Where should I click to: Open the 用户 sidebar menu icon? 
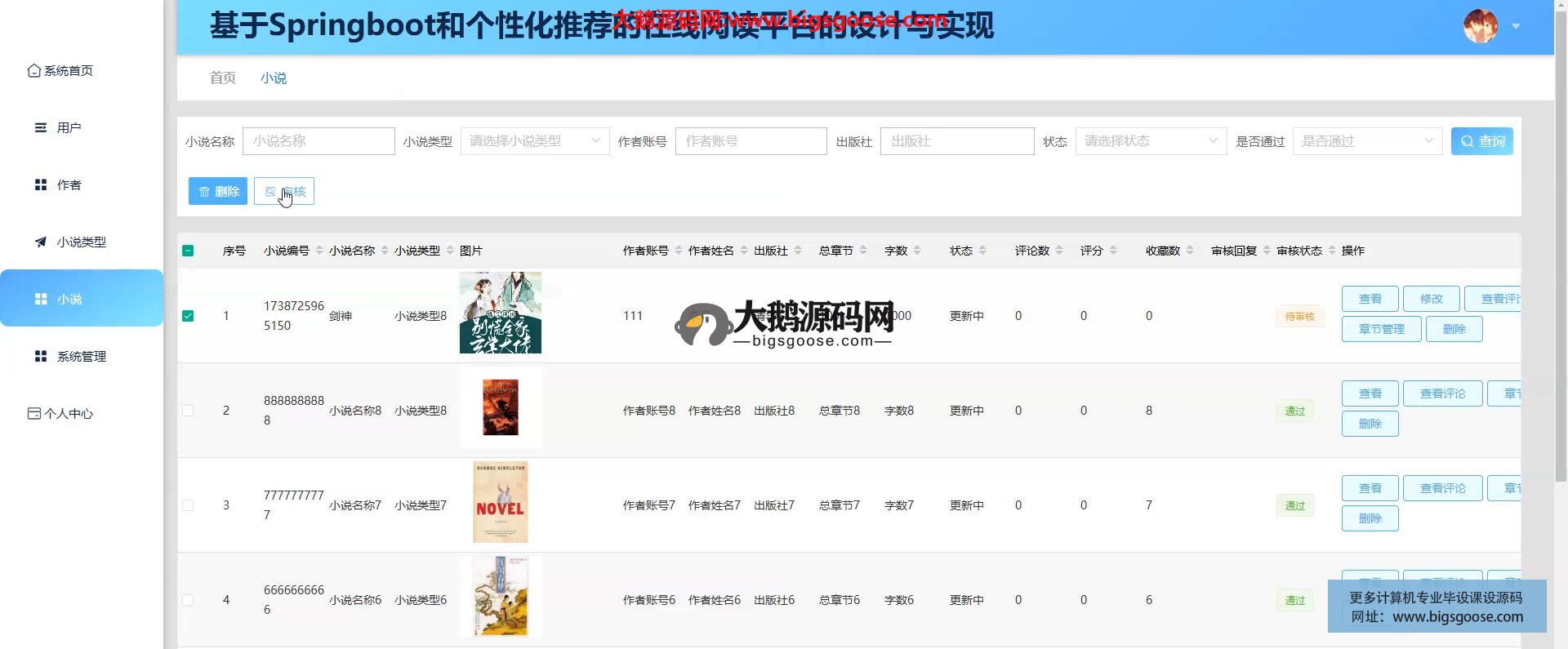click(40, 128)
